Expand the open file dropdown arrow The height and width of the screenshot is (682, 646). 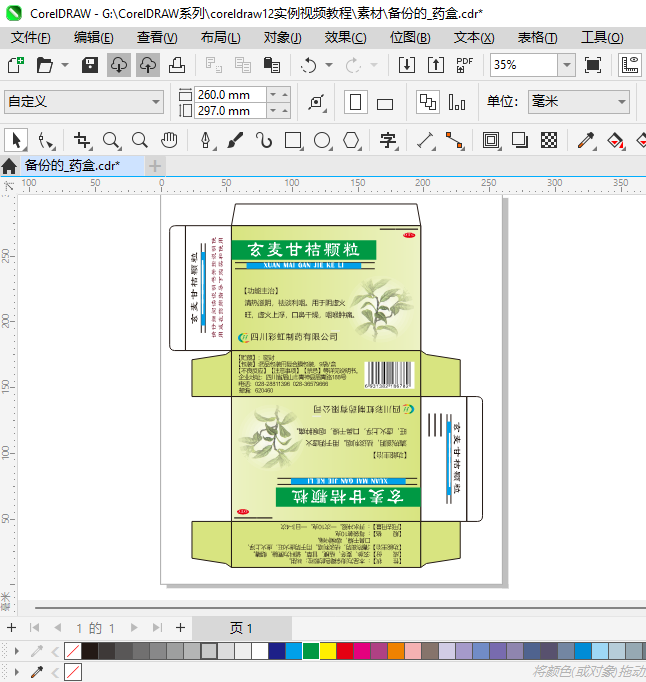pos(65,65)
